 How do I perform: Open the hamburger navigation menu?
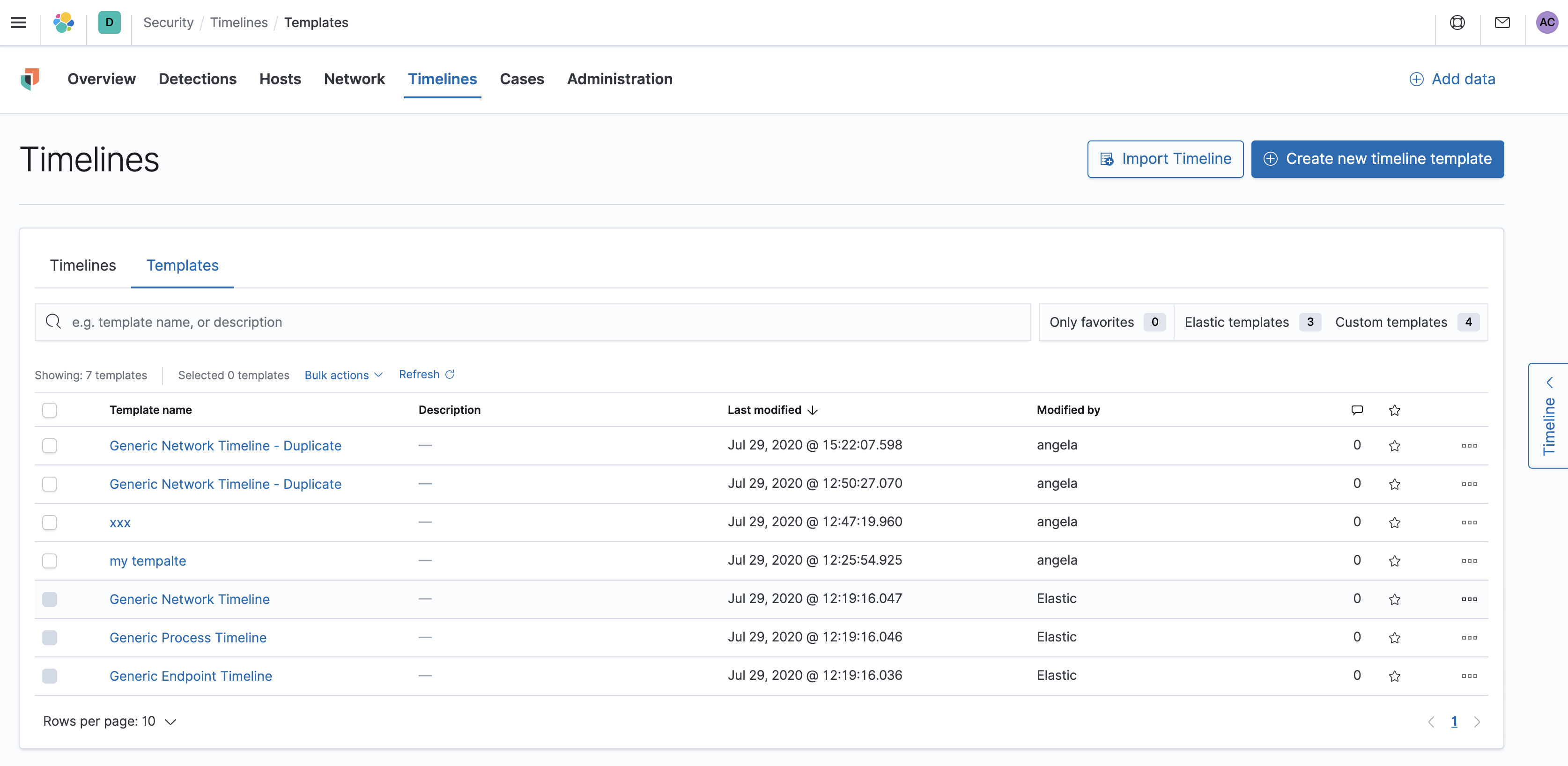(x=19, y=22)
